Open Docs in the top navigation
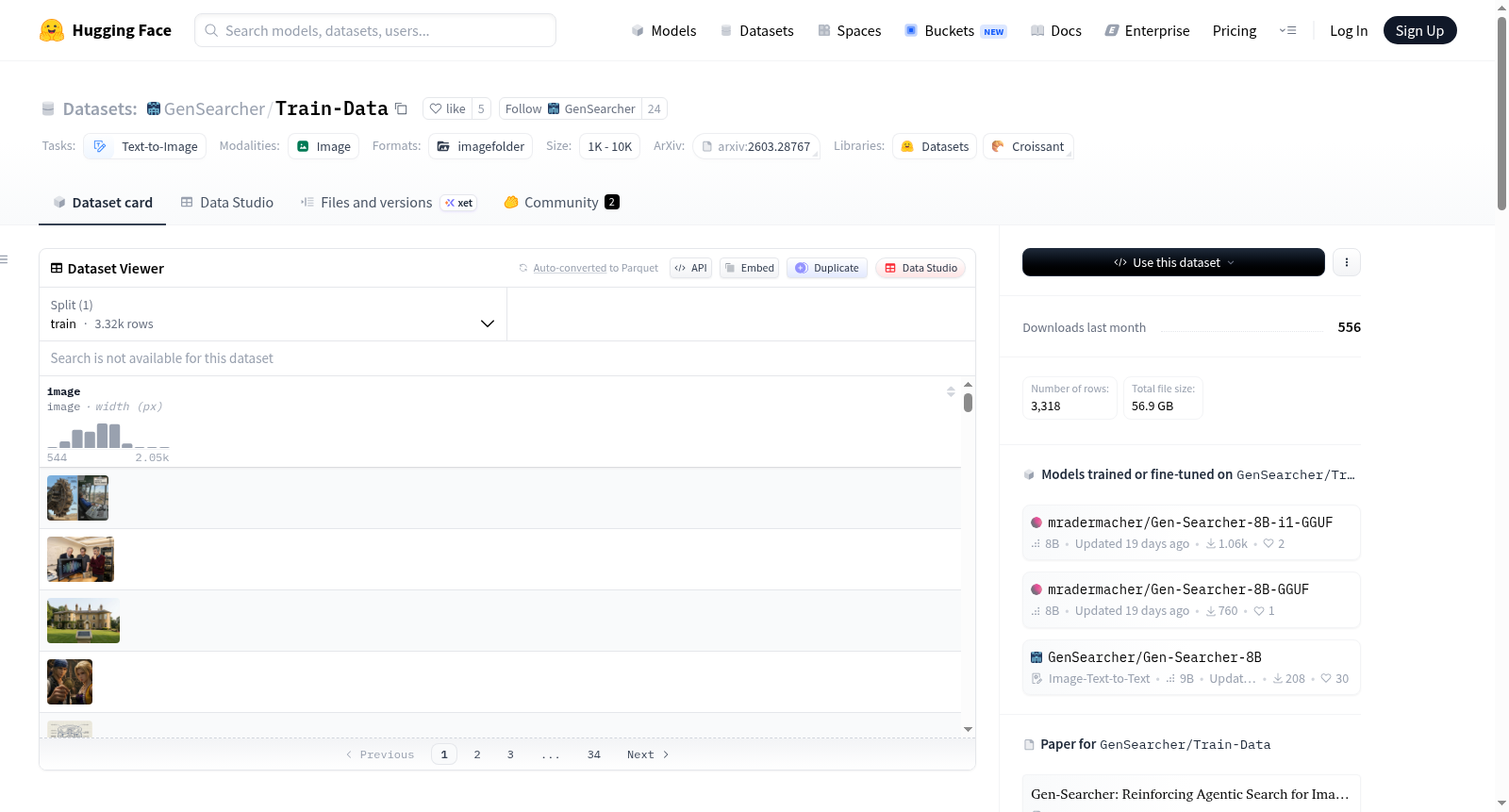 1056,30
